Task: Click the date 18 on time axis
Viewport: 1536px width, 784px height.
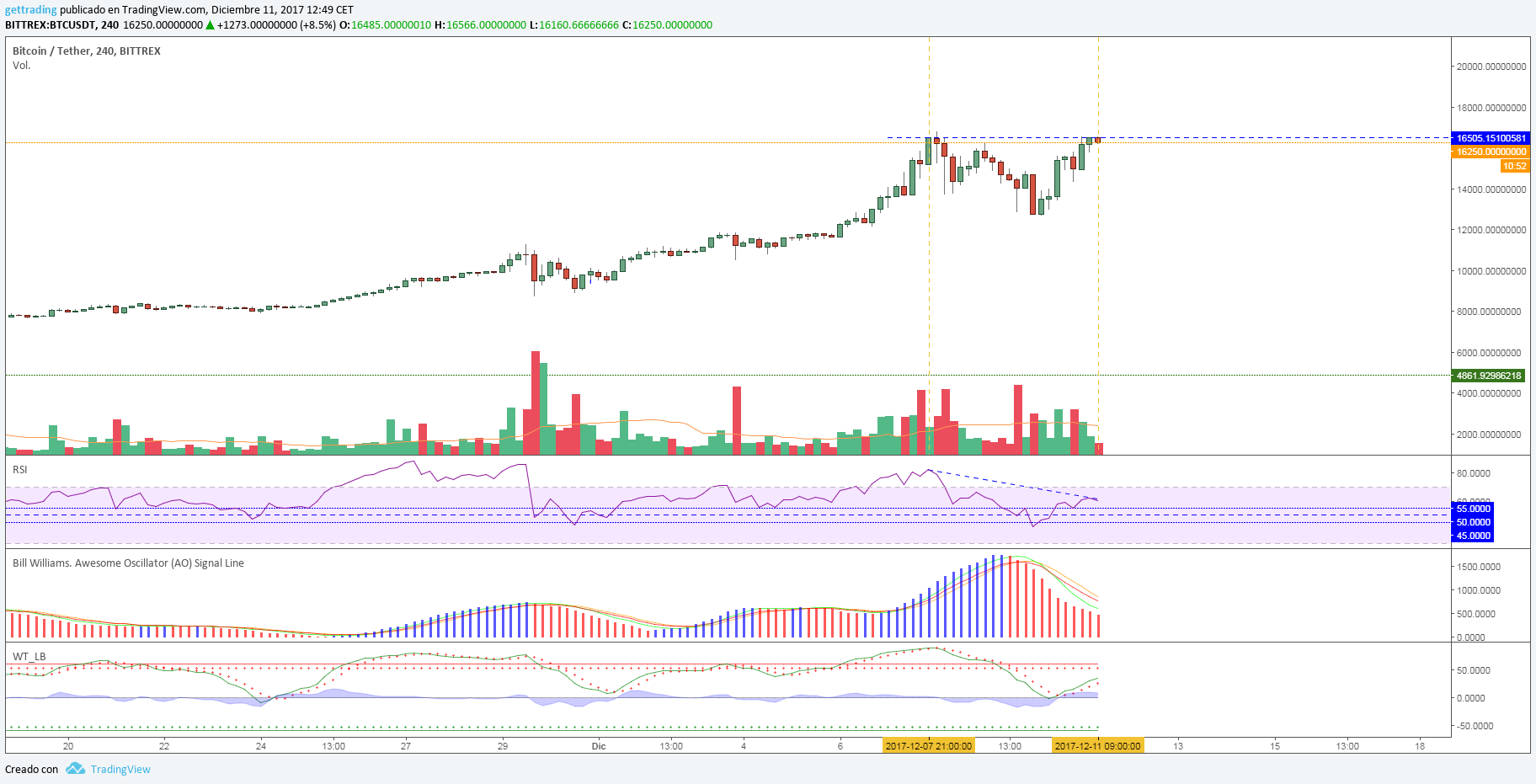Action: coord(1420,746)
